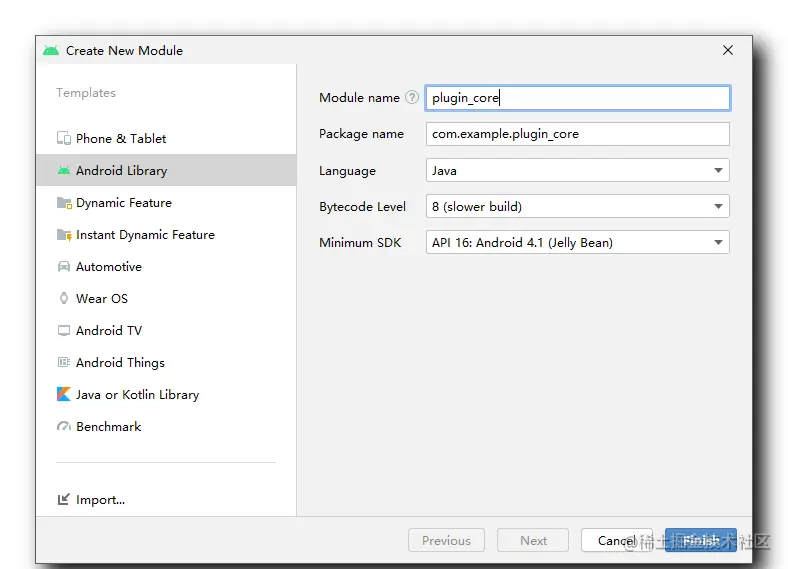Focus the Module name input field

pyautogui.click(x=577, y=98)
